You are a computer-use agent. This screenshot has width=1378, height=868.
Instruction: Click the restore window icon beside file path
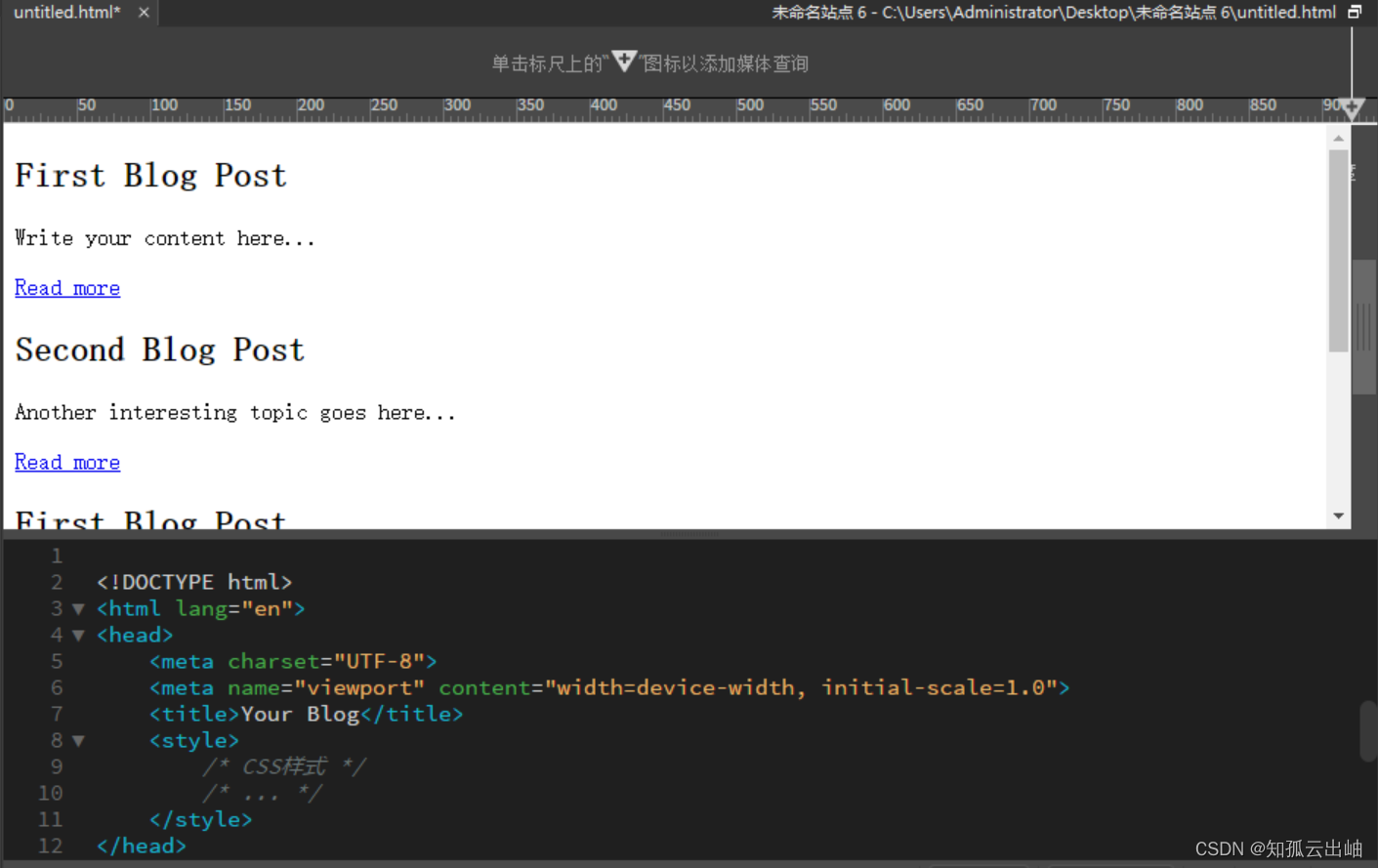coord(1355,12)
